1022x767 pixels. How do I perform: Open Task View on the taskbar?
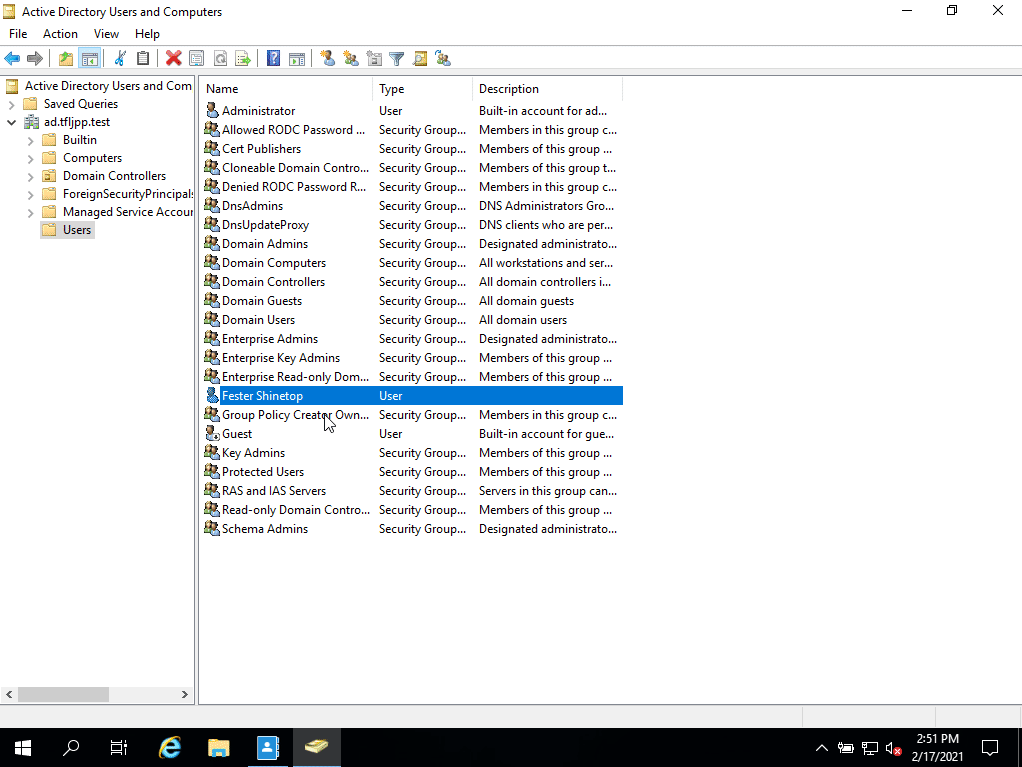click(x=119, y=747)
